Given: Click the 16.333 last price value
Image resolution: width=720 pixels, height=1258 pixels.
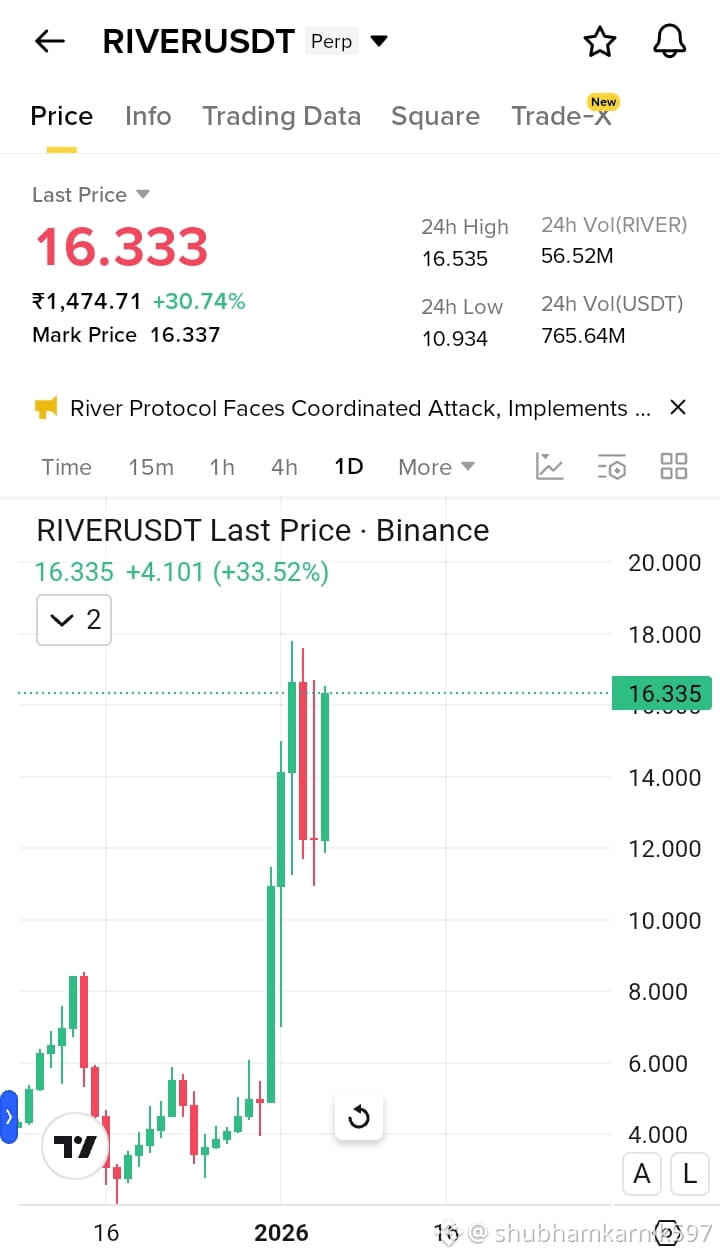Looking at the screenshot, I should pos(121,246).
